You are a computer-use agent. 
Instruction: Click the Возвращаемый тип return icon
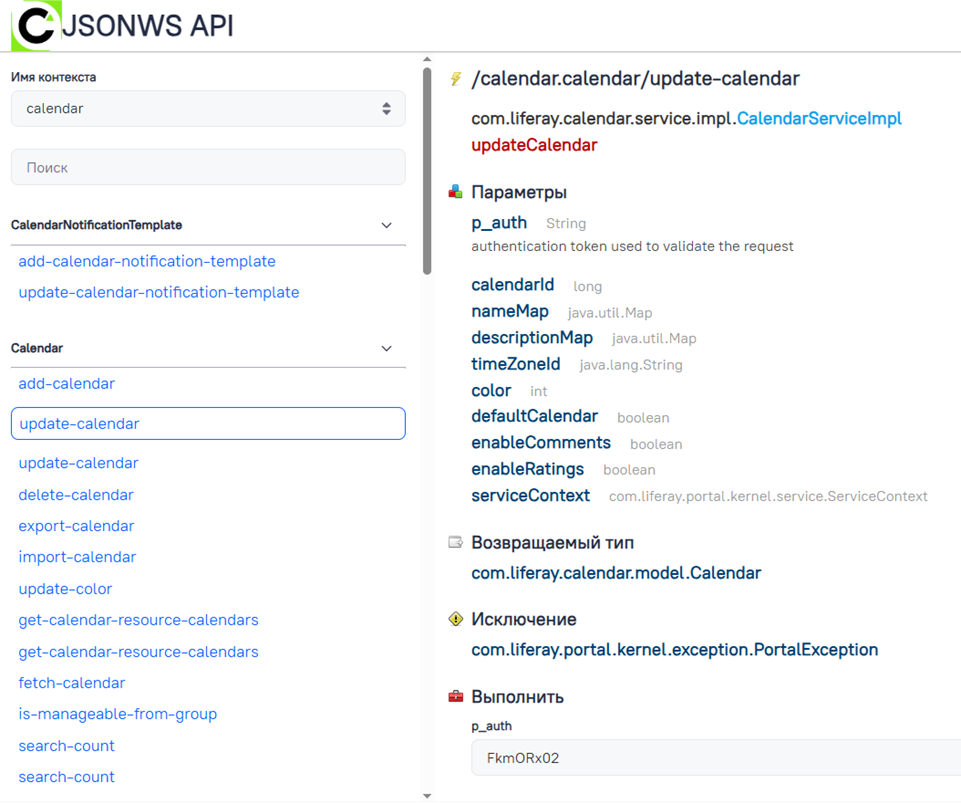[x=456, y=543]
